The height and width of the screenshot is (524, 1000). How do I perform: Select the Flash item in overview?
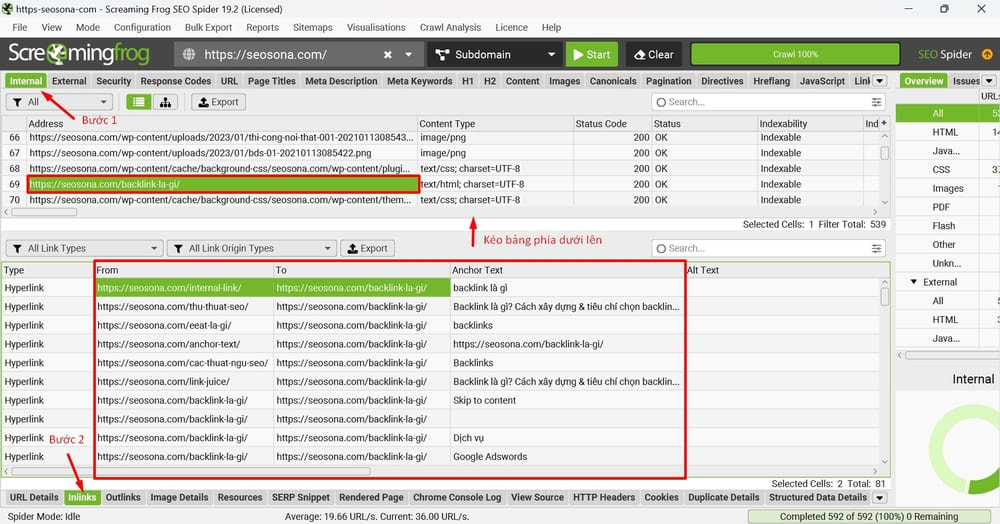(944, 226)
